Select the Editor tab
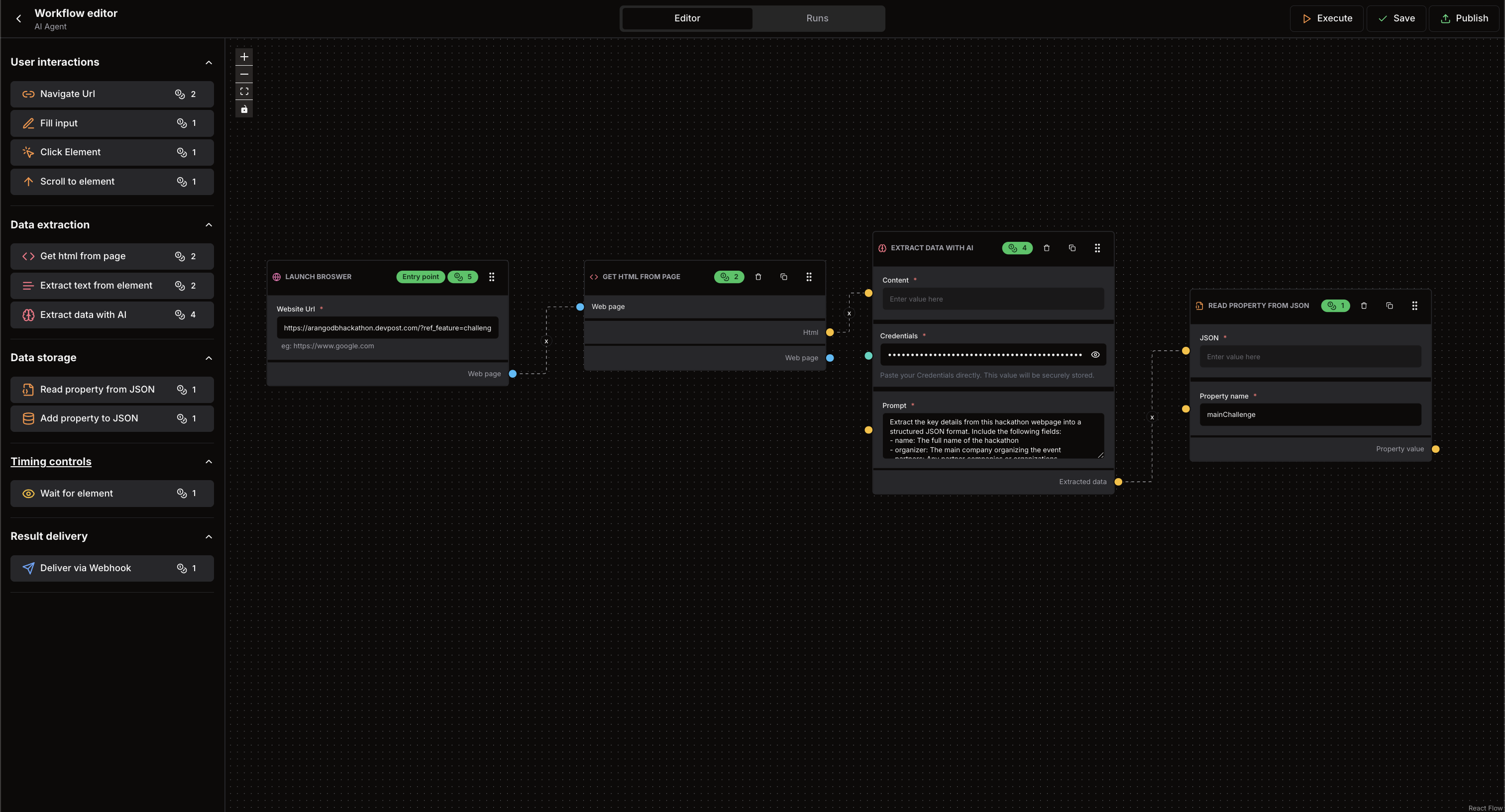 tap(687, 18)
